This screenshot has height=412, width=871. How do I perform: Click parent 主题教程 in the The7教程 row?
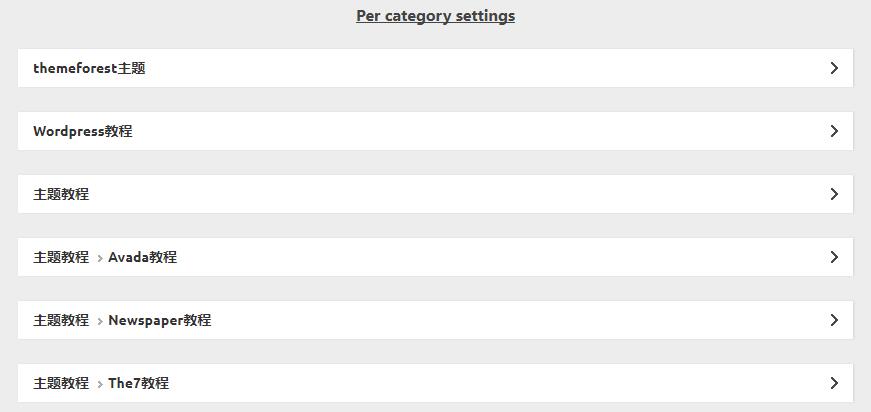(x=61, y=383)
